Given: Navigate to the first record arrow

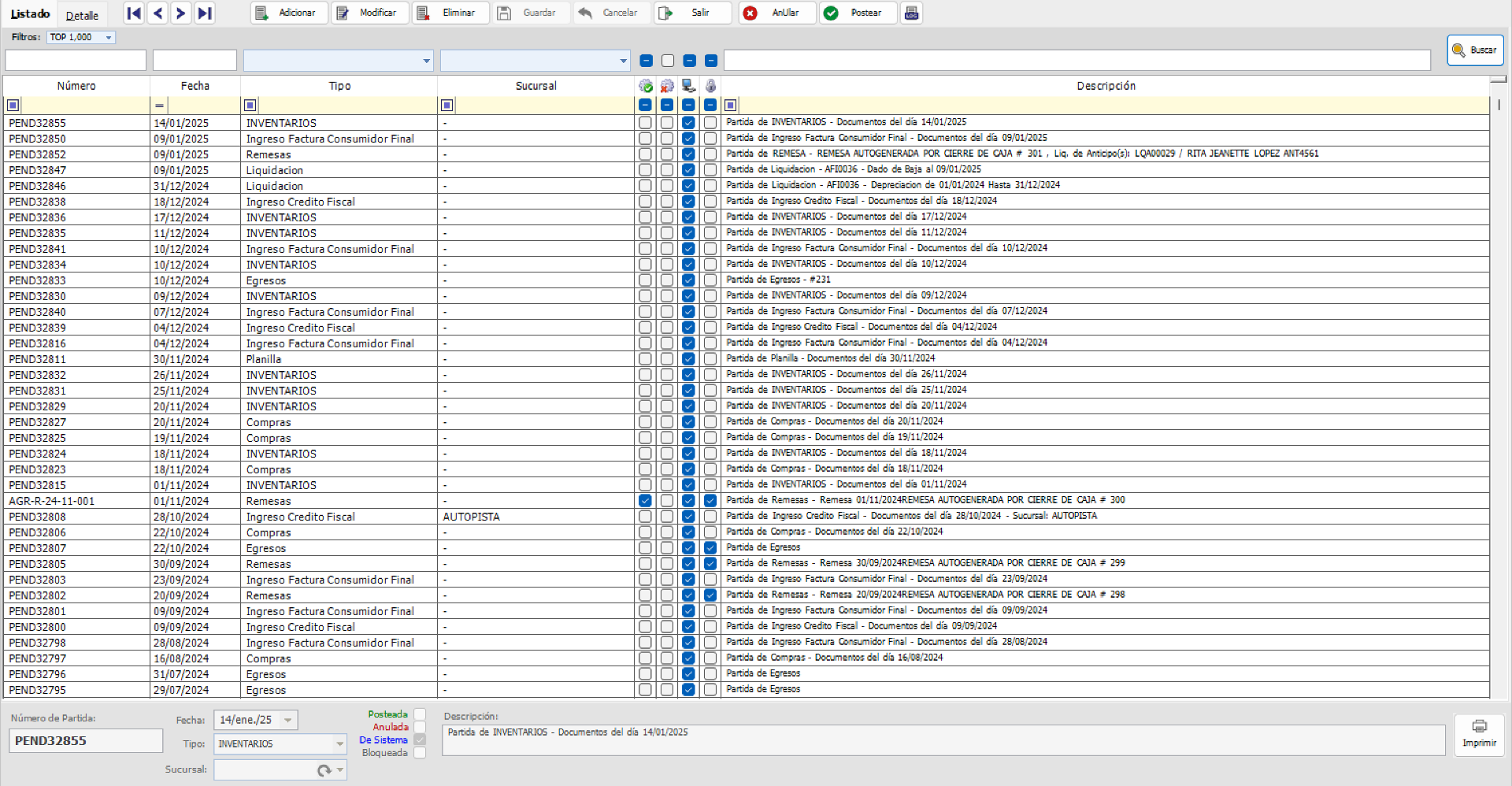Looking at the screenshot, I should [134, 13].
